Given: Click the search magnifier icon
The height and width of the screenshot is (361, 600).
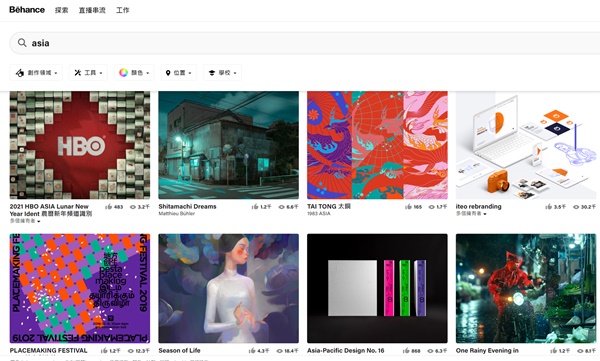Looking at the screenshot, I should coord(22,42).
